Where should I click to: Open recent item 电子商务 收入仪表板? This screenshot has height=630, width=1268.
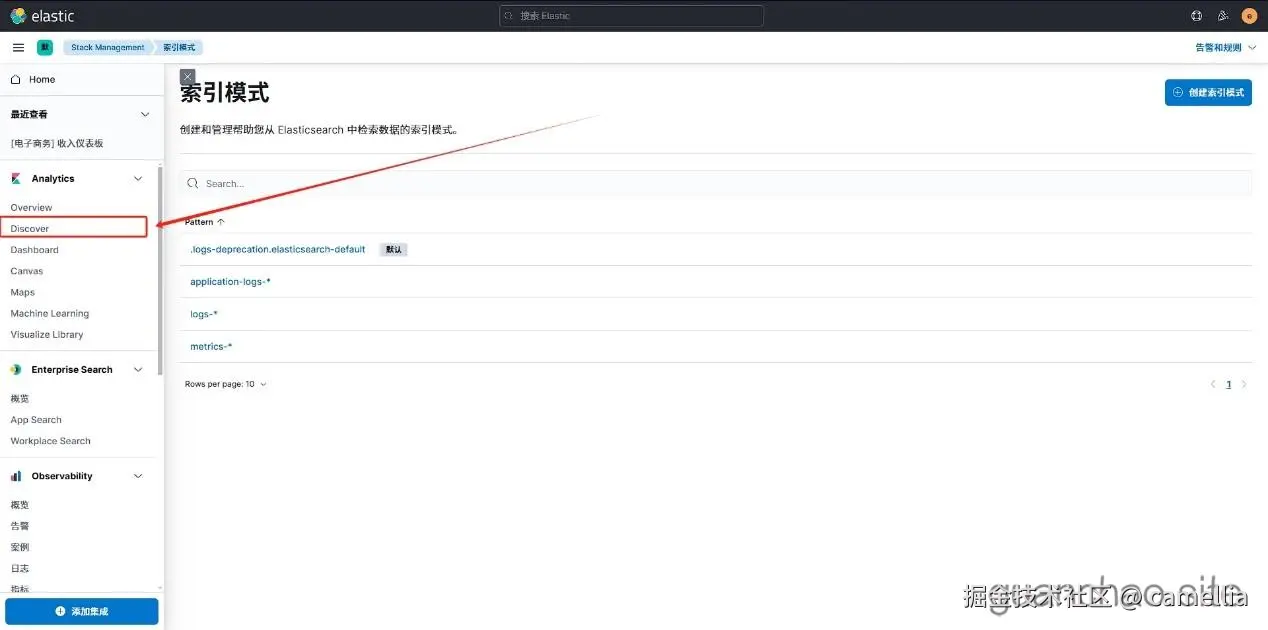pos(57,143)
